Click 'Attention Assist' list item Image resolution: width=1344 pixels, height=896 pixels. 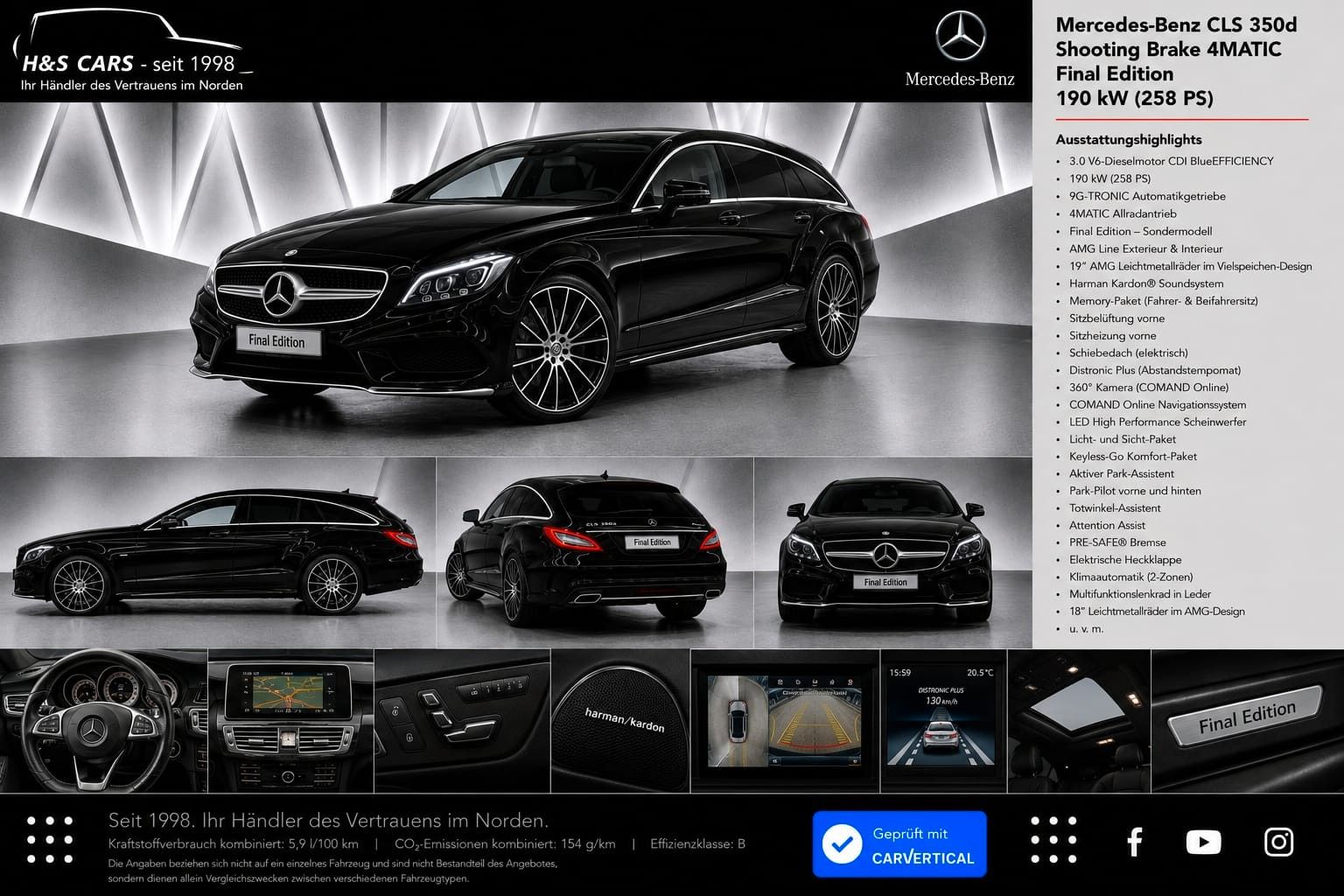[x=1106, y=525]
